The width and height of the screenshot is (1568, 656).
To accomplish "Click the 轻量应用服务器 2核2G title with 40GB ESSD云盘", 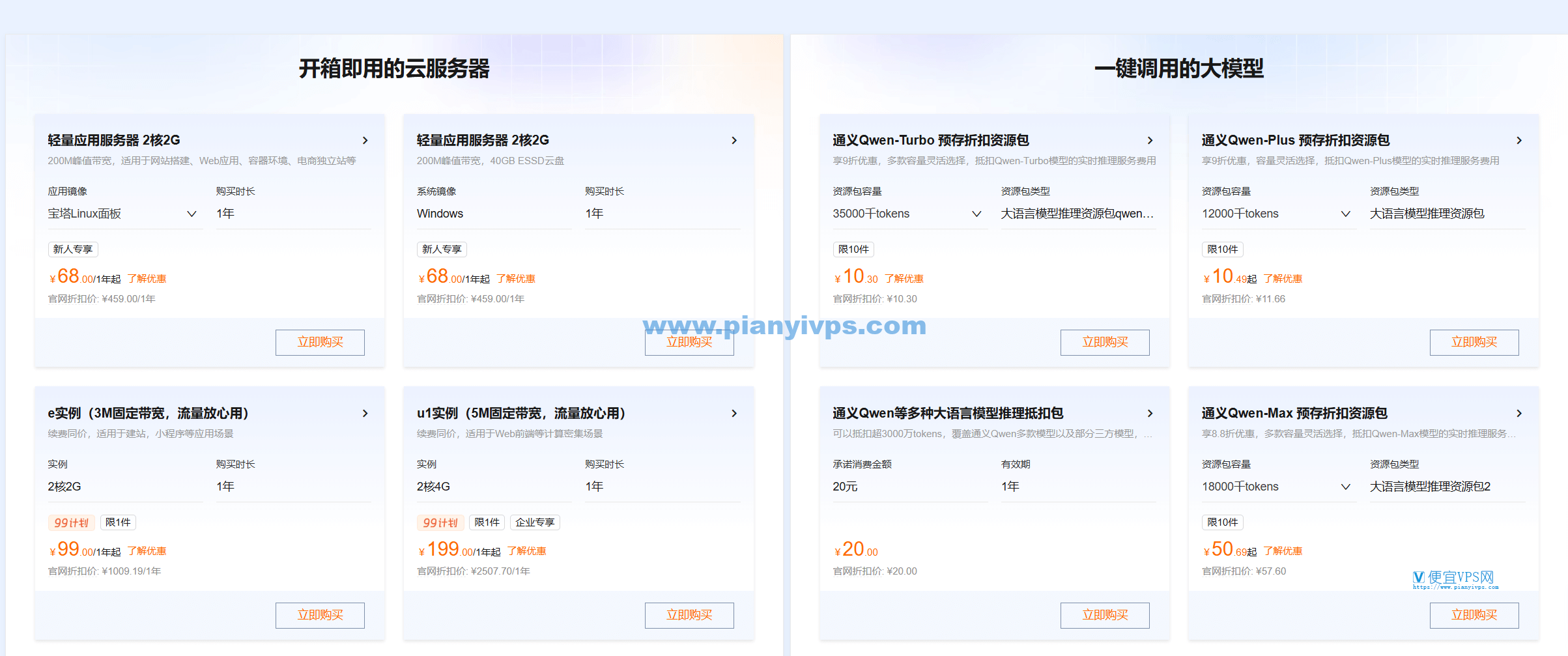I will coord(483,140).
